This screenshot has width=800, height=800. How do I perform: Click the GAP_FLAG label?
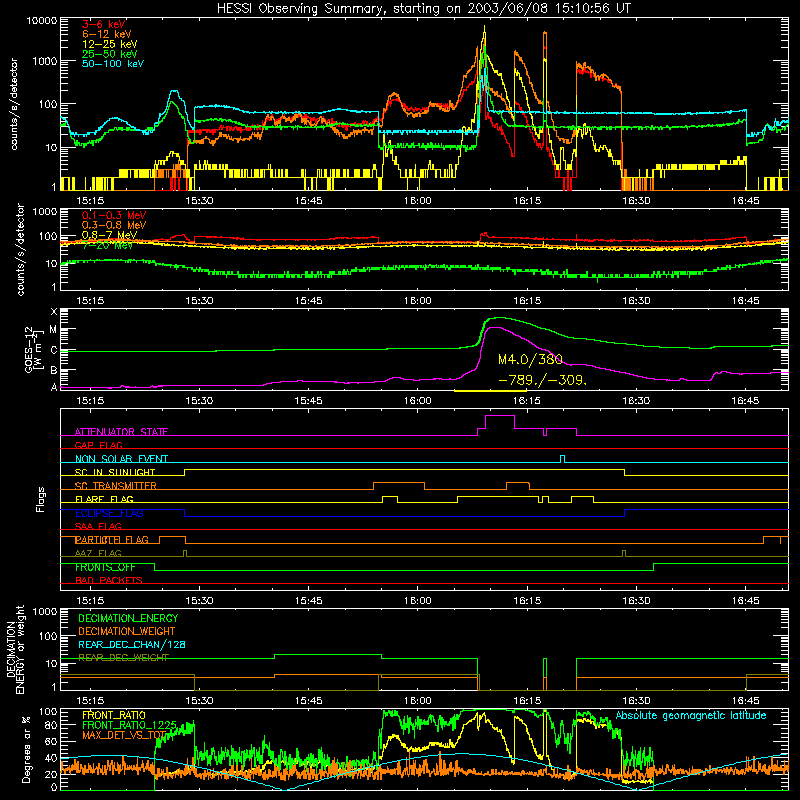[x=98, y=445]
